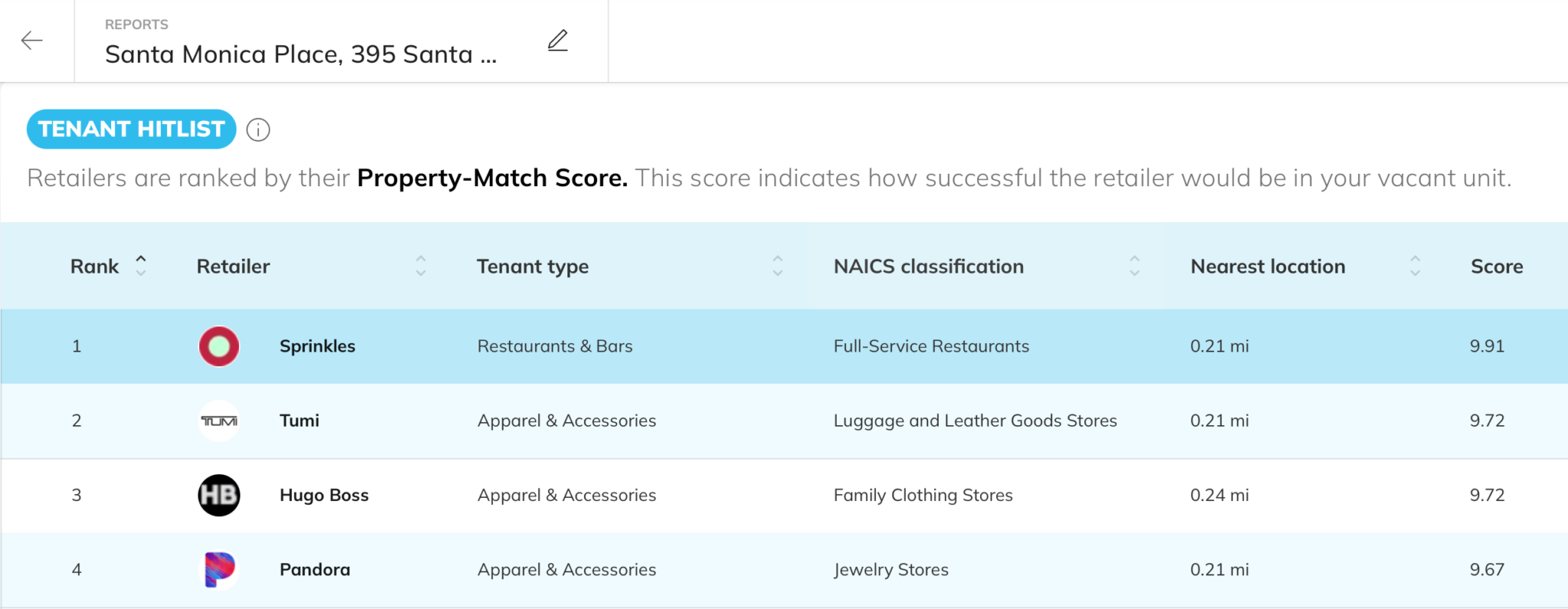The image size is (1568, 609).
Task: Click the Hugo Boss HB logo
Action: (219, 496)
